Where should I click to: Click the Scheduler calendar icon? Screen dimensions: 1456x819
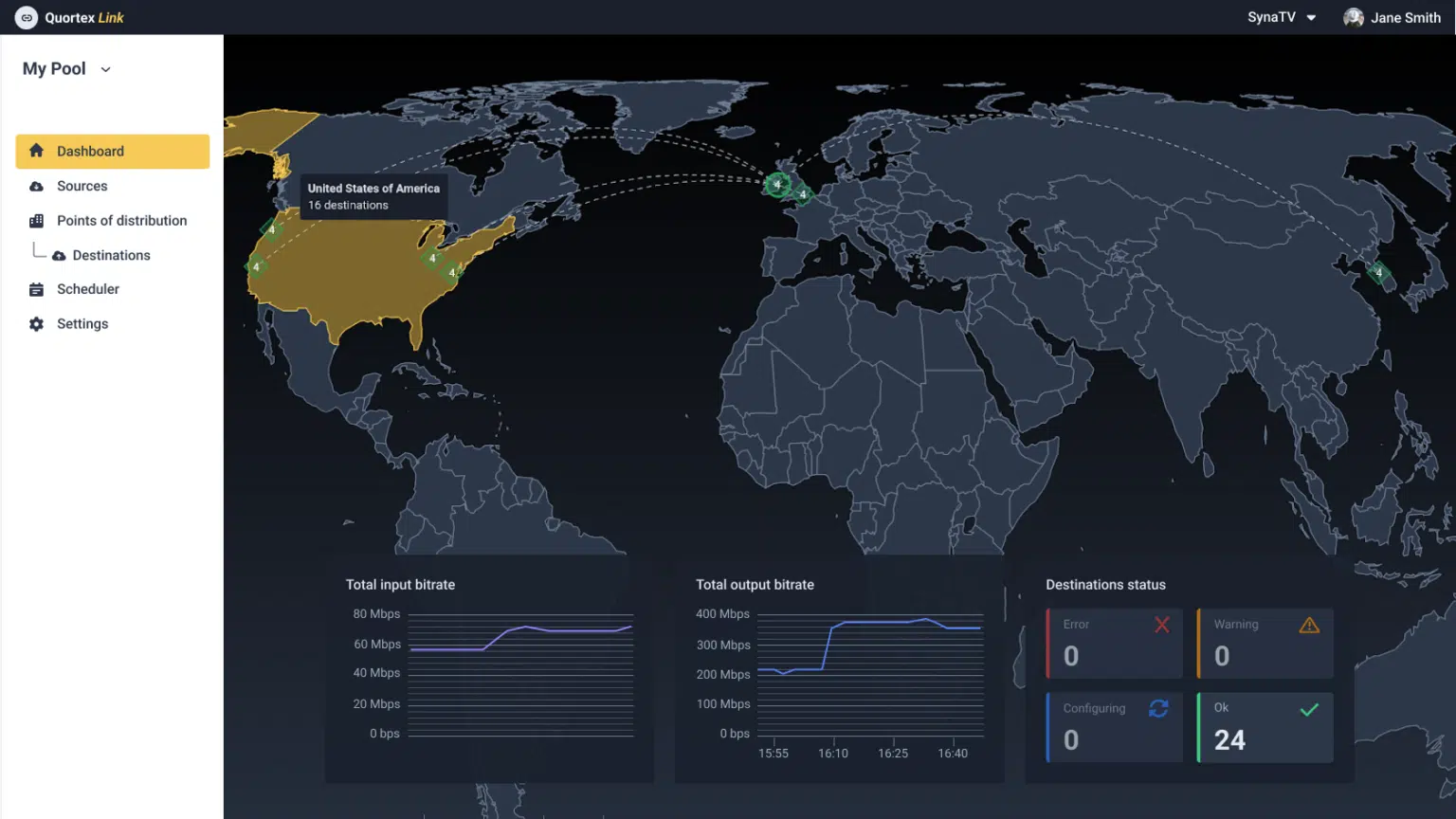tap(37, 289)
